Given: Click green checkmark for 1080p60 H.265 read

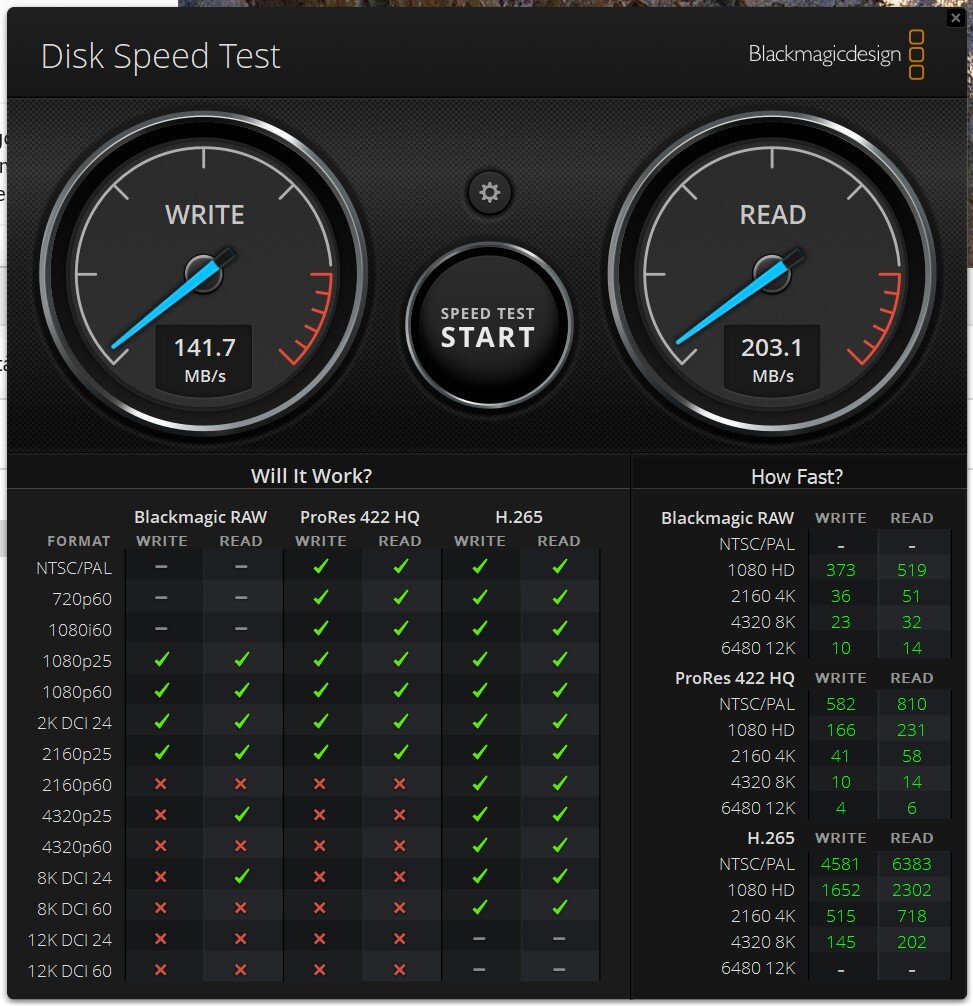Looking at the screenshot, I should click(x=559, y=690).
